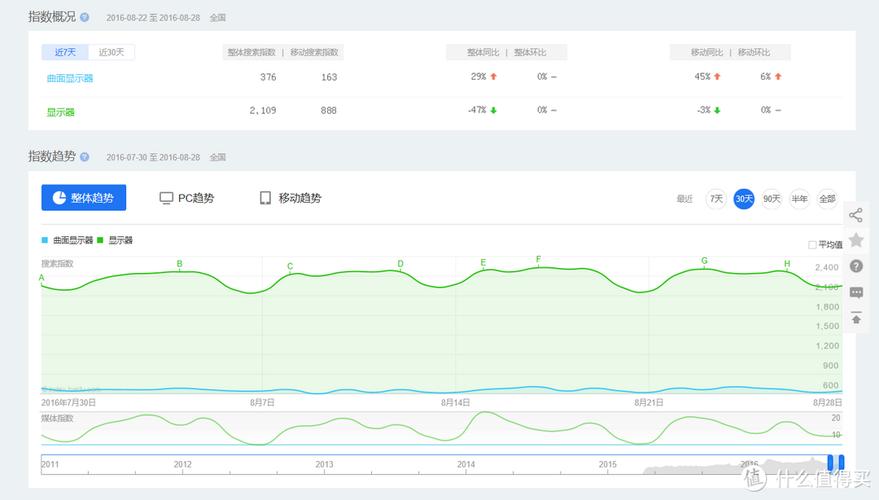The image size is (879, 500).
Task: Click the back-to-top arrow icon
Action: coord(856,318)
